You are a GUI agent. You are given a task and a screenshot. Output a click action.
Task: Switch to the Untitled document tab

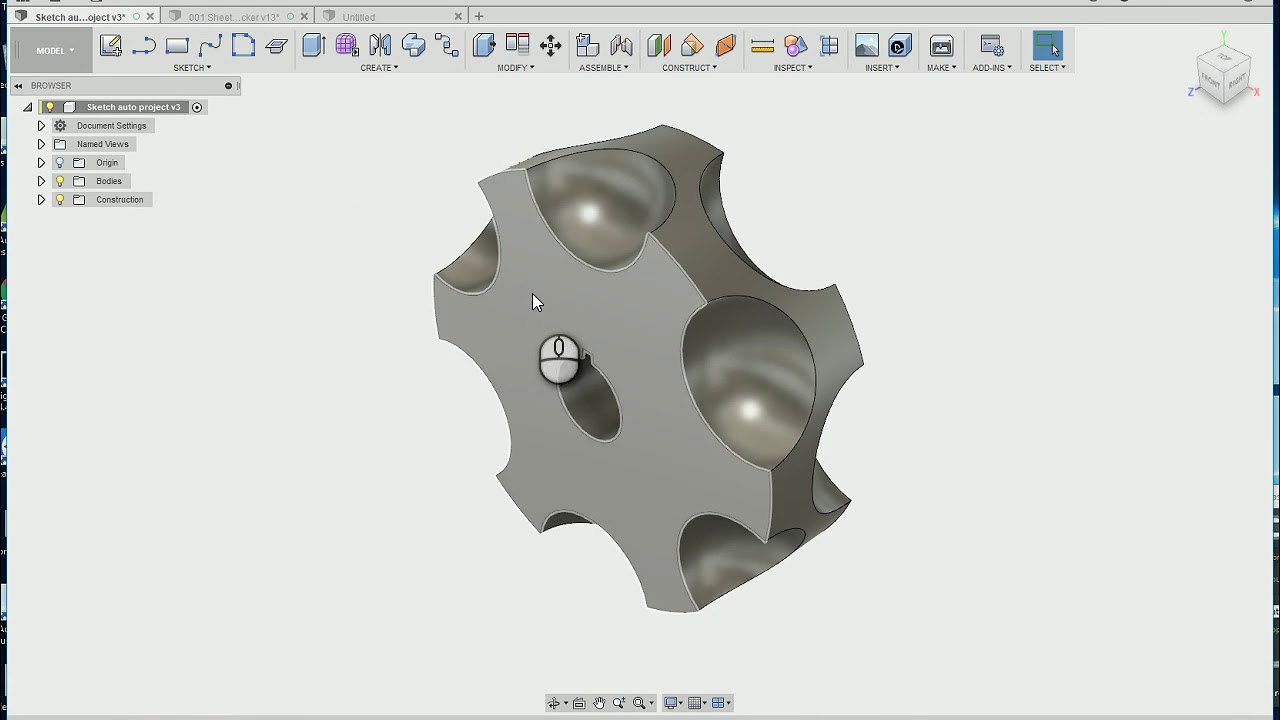359,17
